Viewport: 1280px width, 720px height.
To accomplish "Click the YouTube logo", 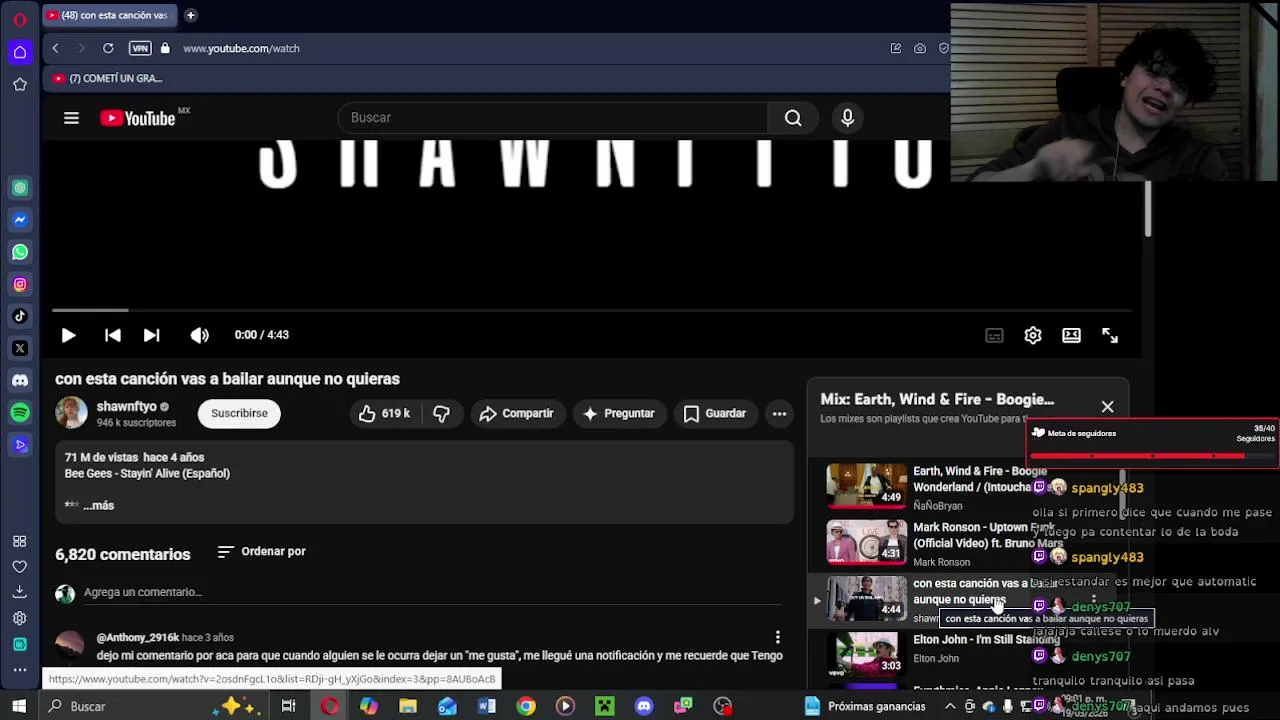I will point(137,118).
